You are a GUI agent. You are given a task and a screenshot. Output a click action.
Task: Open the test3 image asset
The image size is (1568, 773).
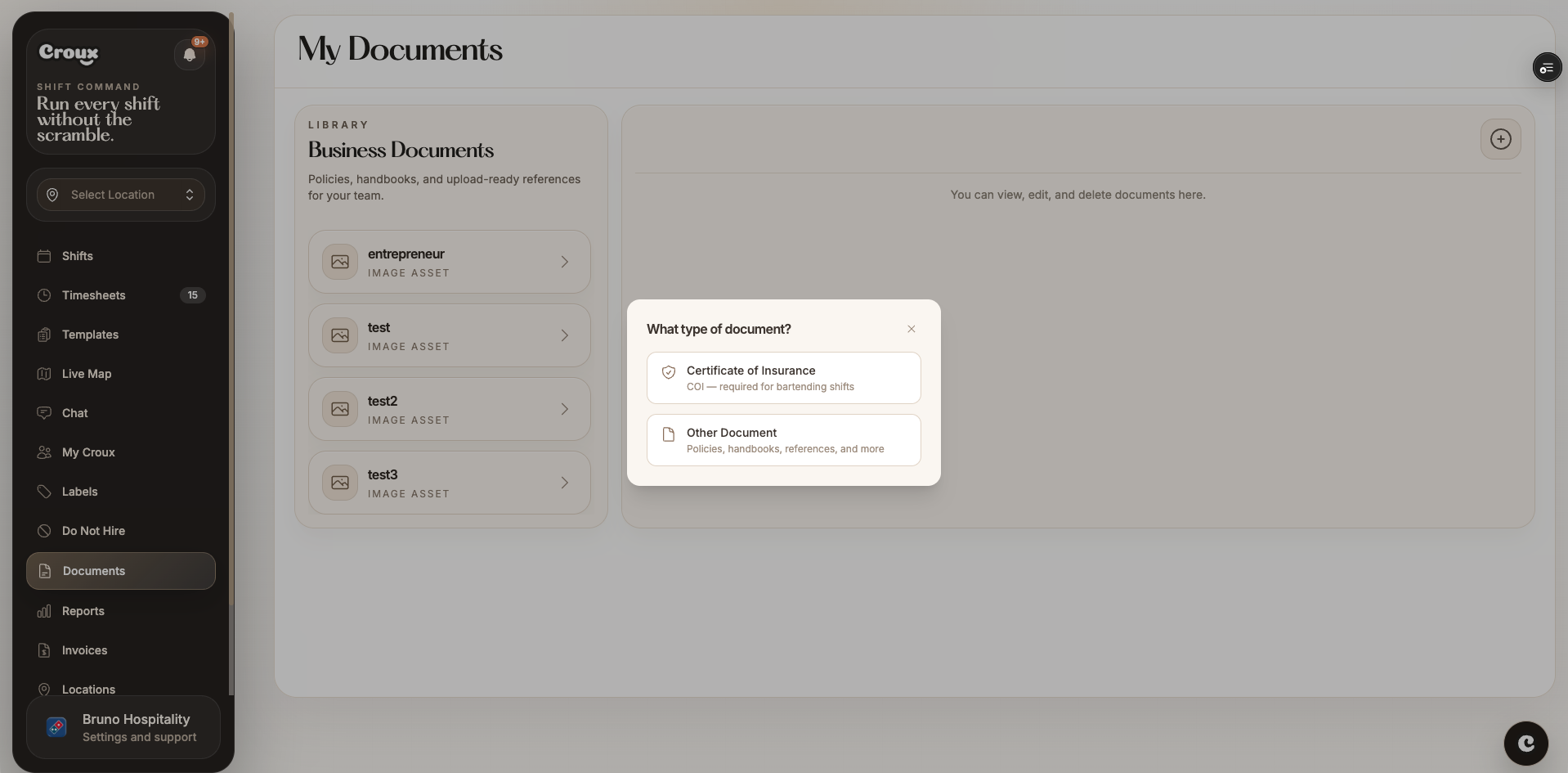pos(450,483)
